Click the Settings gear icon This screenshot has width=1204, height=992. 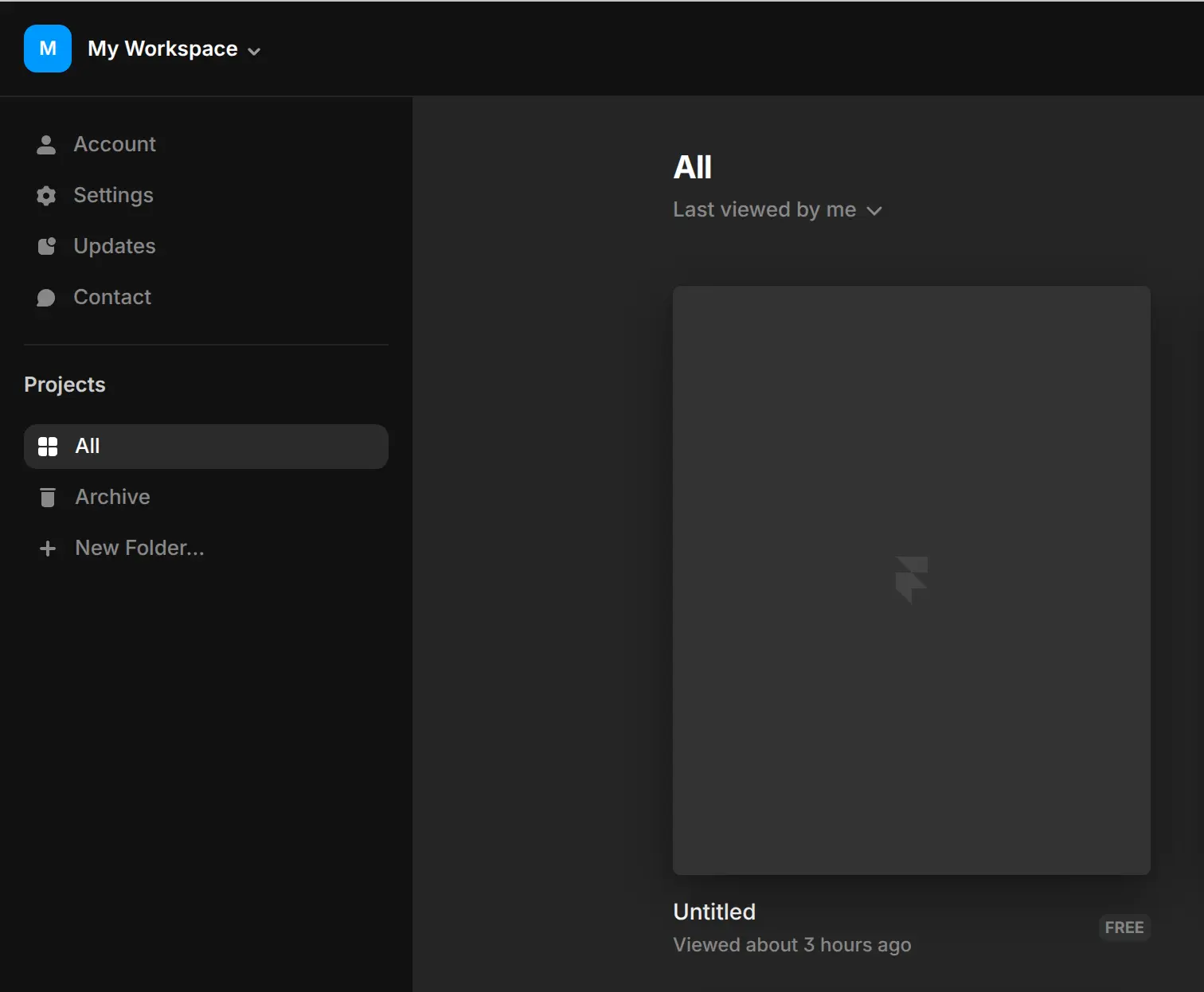tap(46, 195)
